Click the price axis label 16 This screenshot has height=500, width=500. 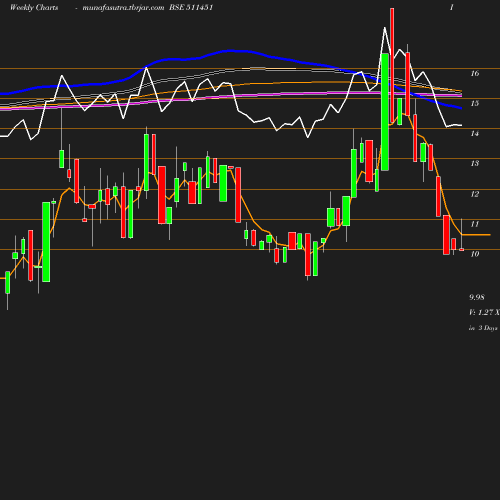coord(475,73)
